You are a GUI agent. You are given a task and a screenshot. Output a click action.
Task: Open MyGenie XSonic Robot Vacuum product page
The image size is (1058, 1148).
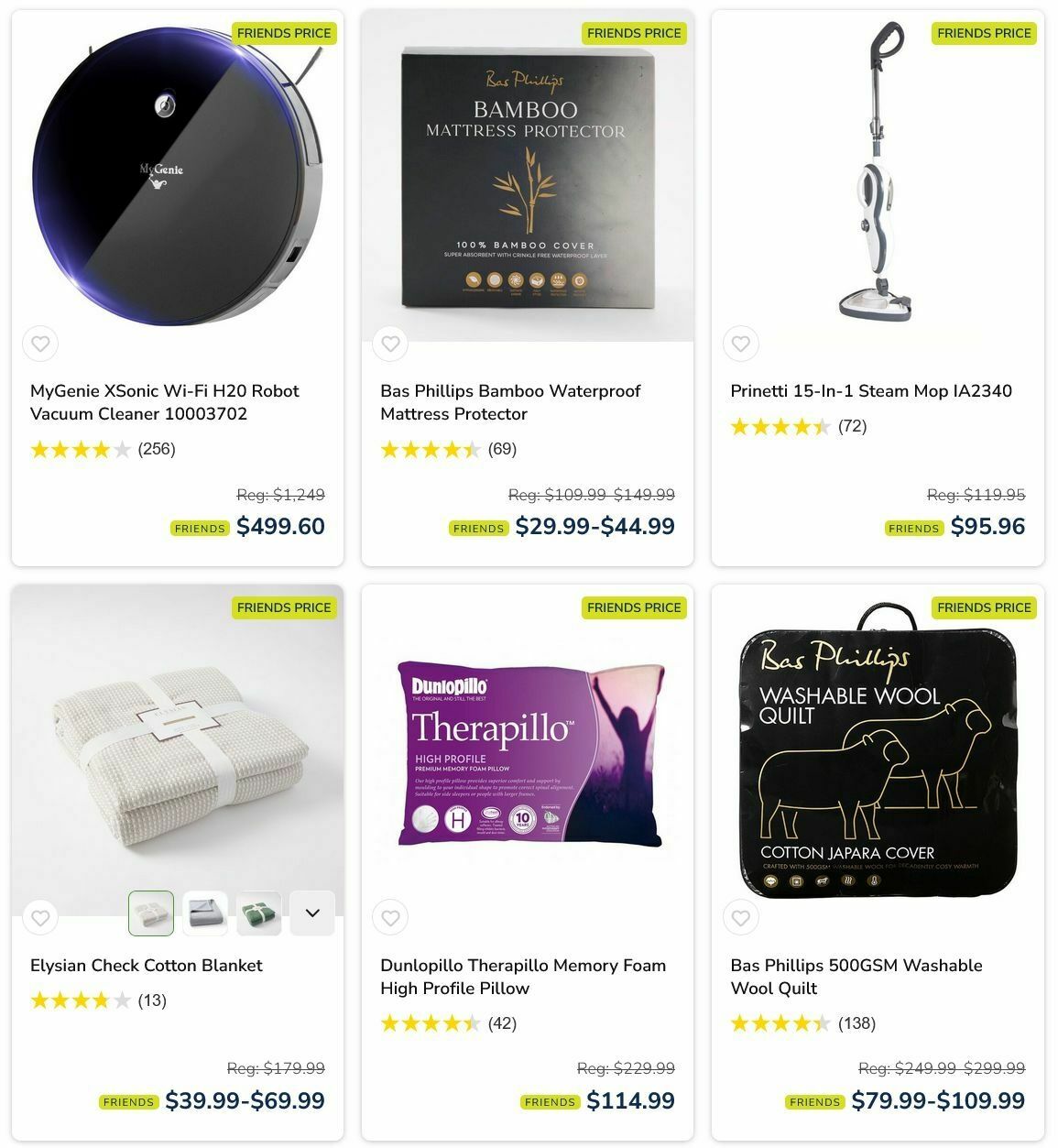pos(165,402)
